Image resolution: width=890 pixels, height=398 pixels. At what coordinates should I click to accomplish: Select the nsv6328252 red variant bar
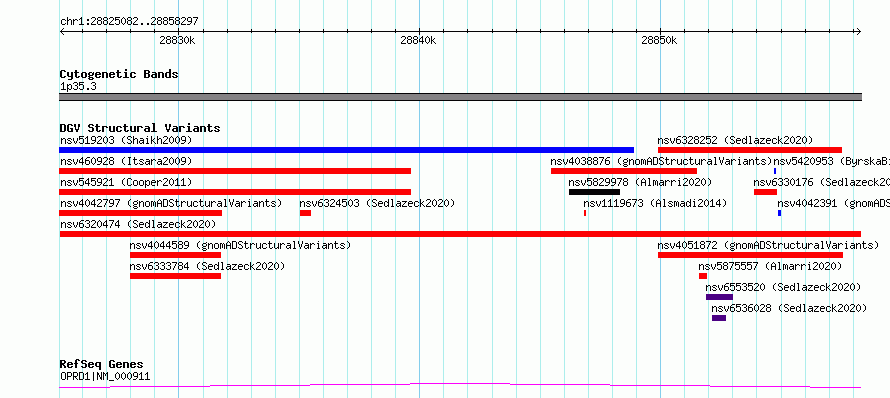click(x=750, y=150)
